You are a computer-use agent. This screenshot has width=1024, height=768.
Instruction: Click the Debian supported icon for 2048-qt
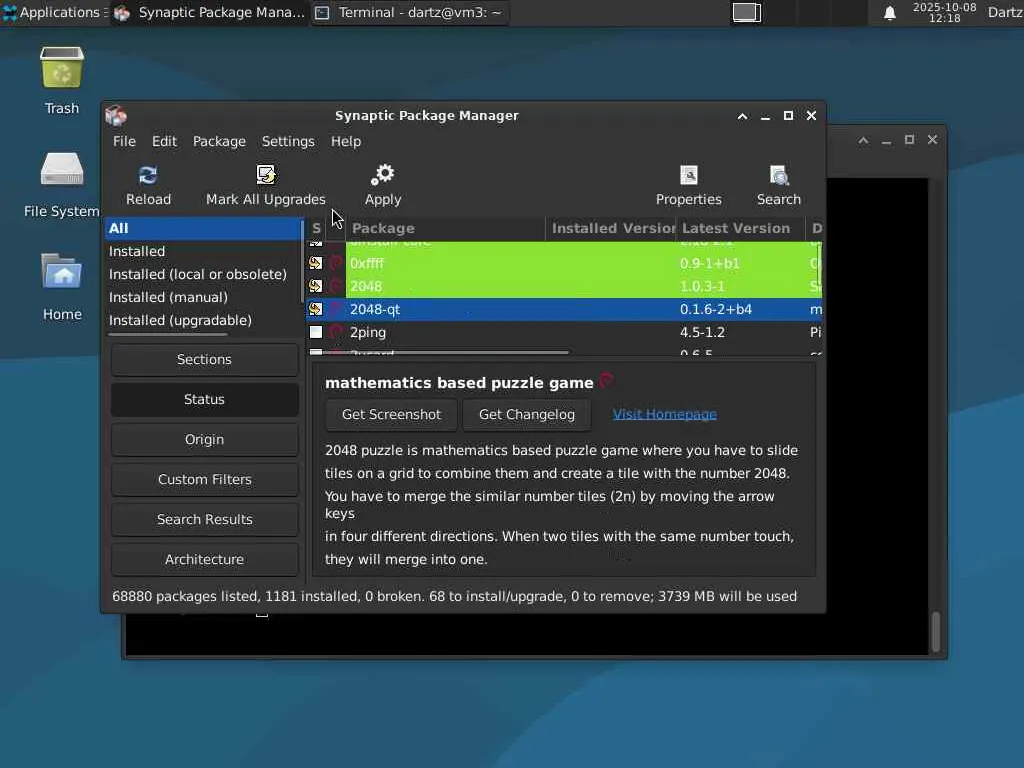pos(336,309)
